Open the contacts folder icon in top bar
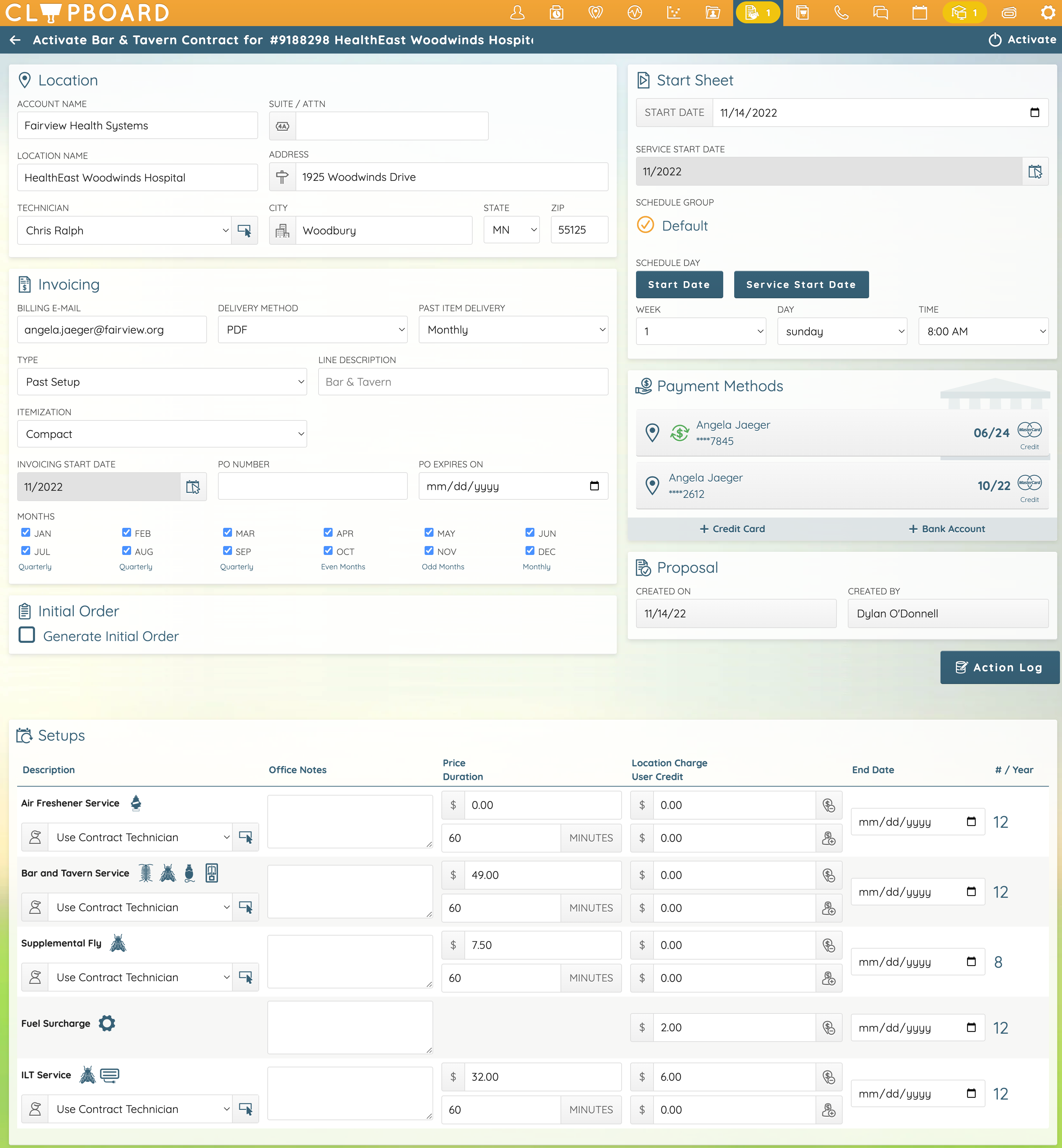The image size is (1062, 1148). click(713, 13)
